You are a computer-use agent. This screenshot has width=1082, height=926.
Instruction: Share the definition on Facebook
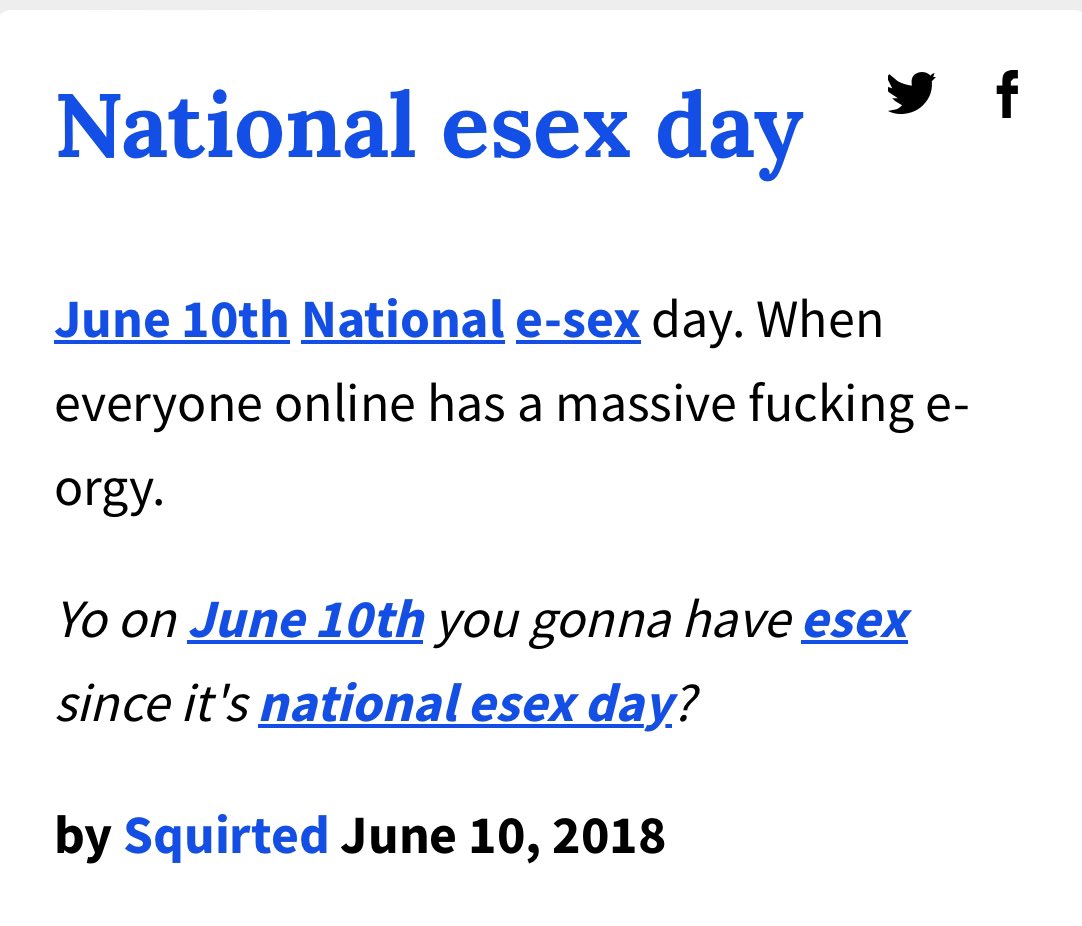click(x=1007, y=95)
